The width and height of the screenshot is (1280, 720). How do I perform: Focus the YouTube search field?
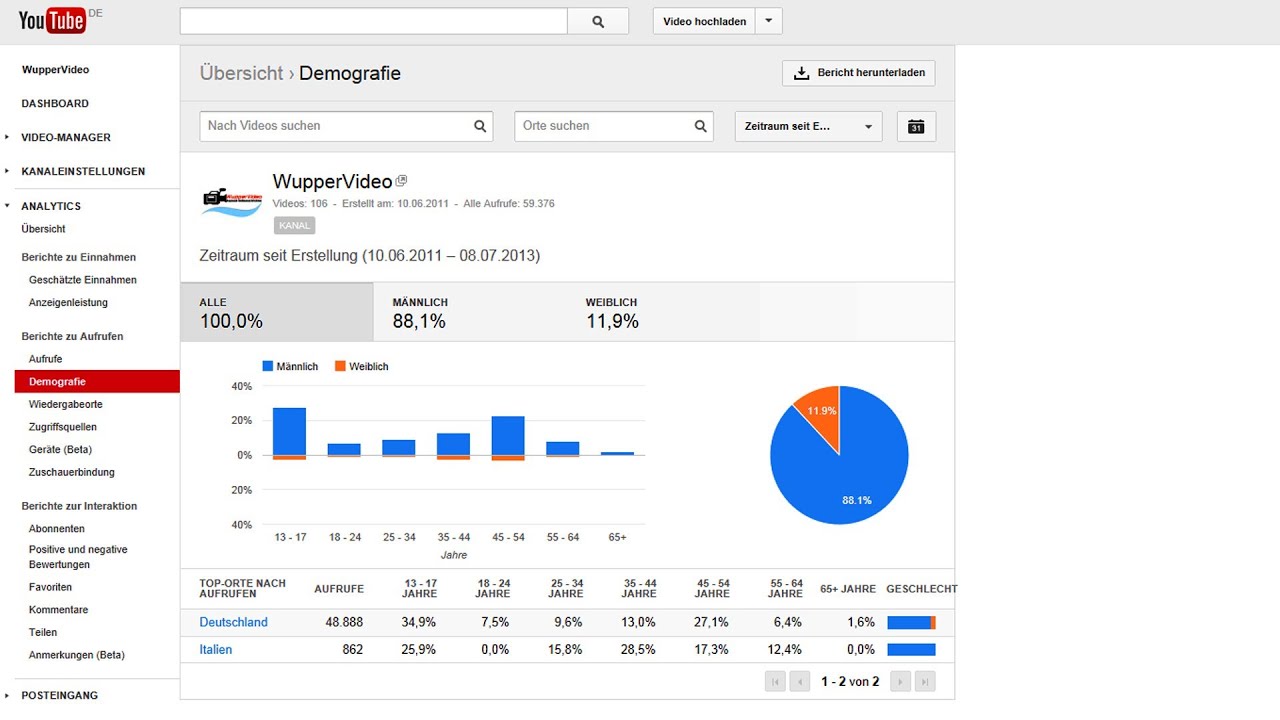pos(374,21)
